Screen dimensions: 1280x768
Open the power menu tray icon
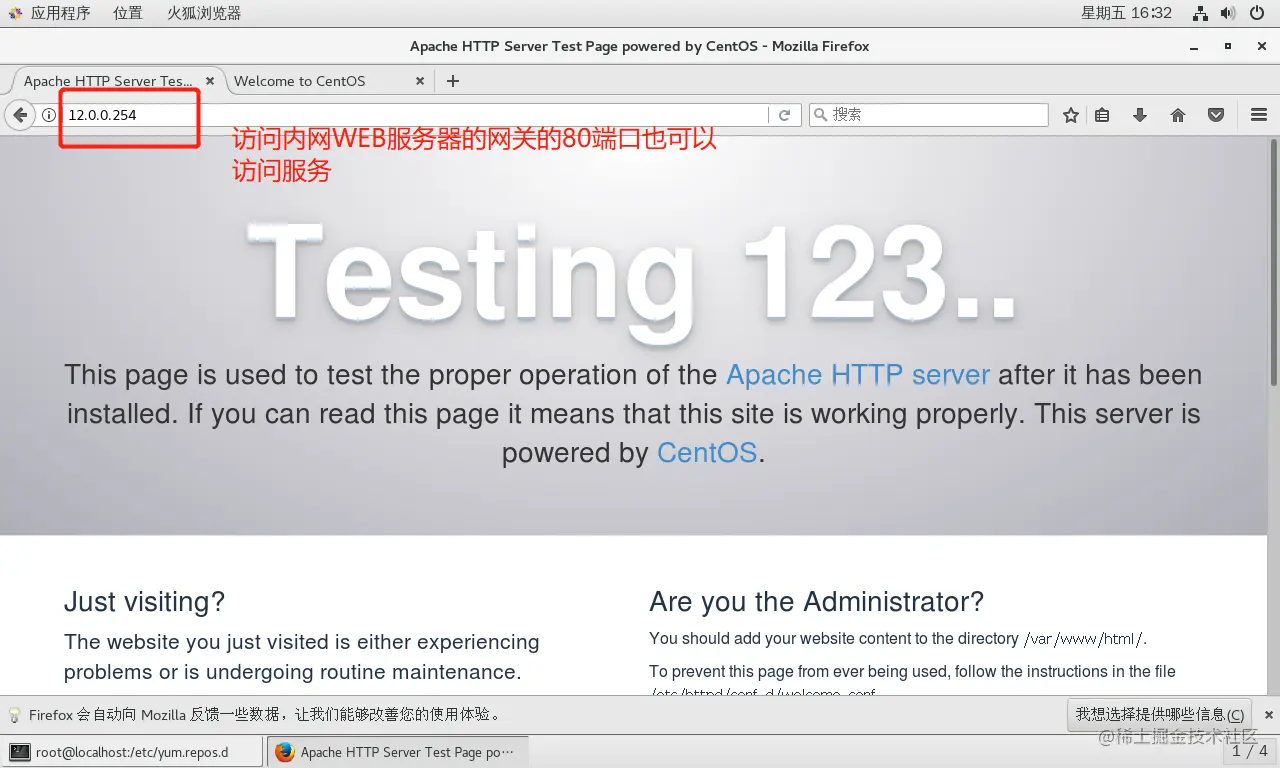[1258, 13]
